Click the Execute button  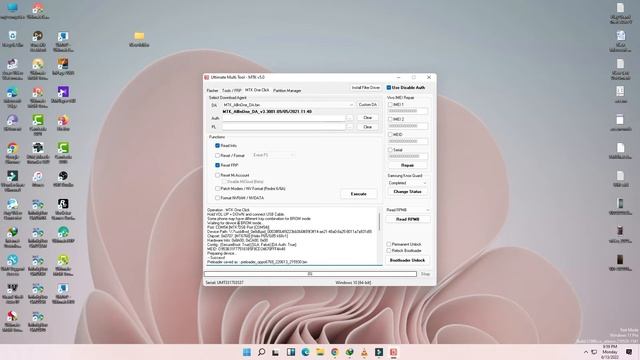click(358, 194)
